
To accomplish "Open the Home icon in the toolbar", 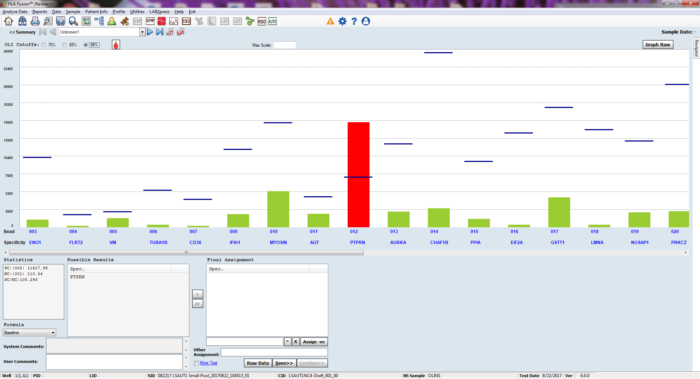I will click(8, 21).
